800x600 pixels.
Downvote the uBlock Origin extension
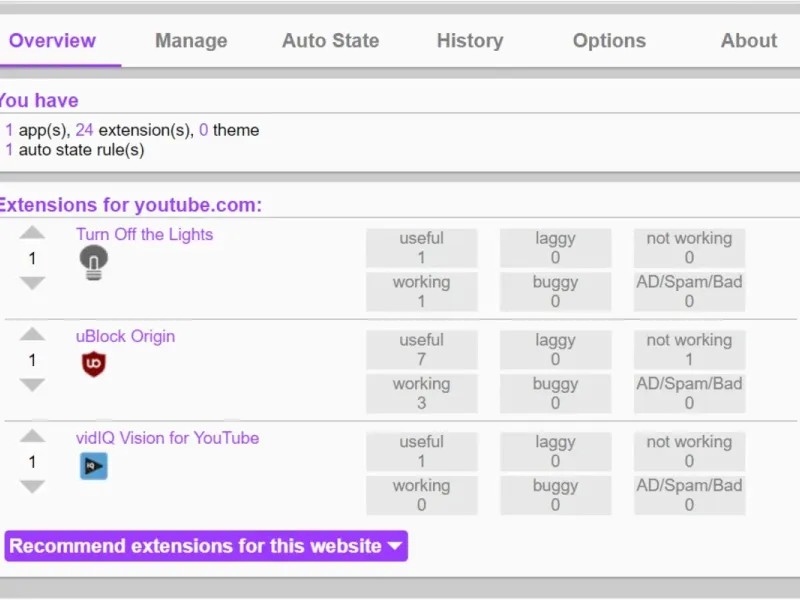(33, 385)
